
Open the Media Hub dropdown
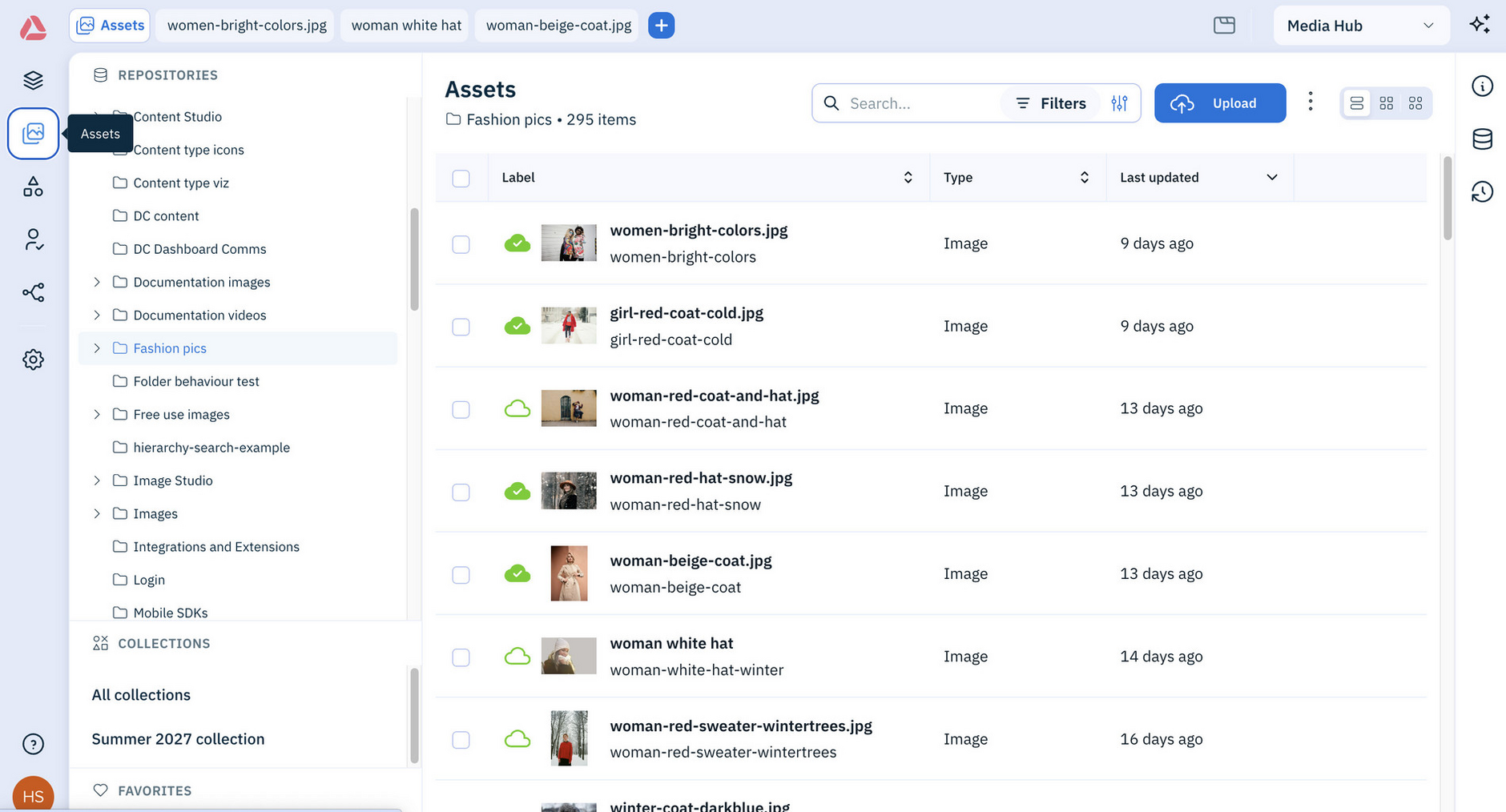pos(1361,26)
